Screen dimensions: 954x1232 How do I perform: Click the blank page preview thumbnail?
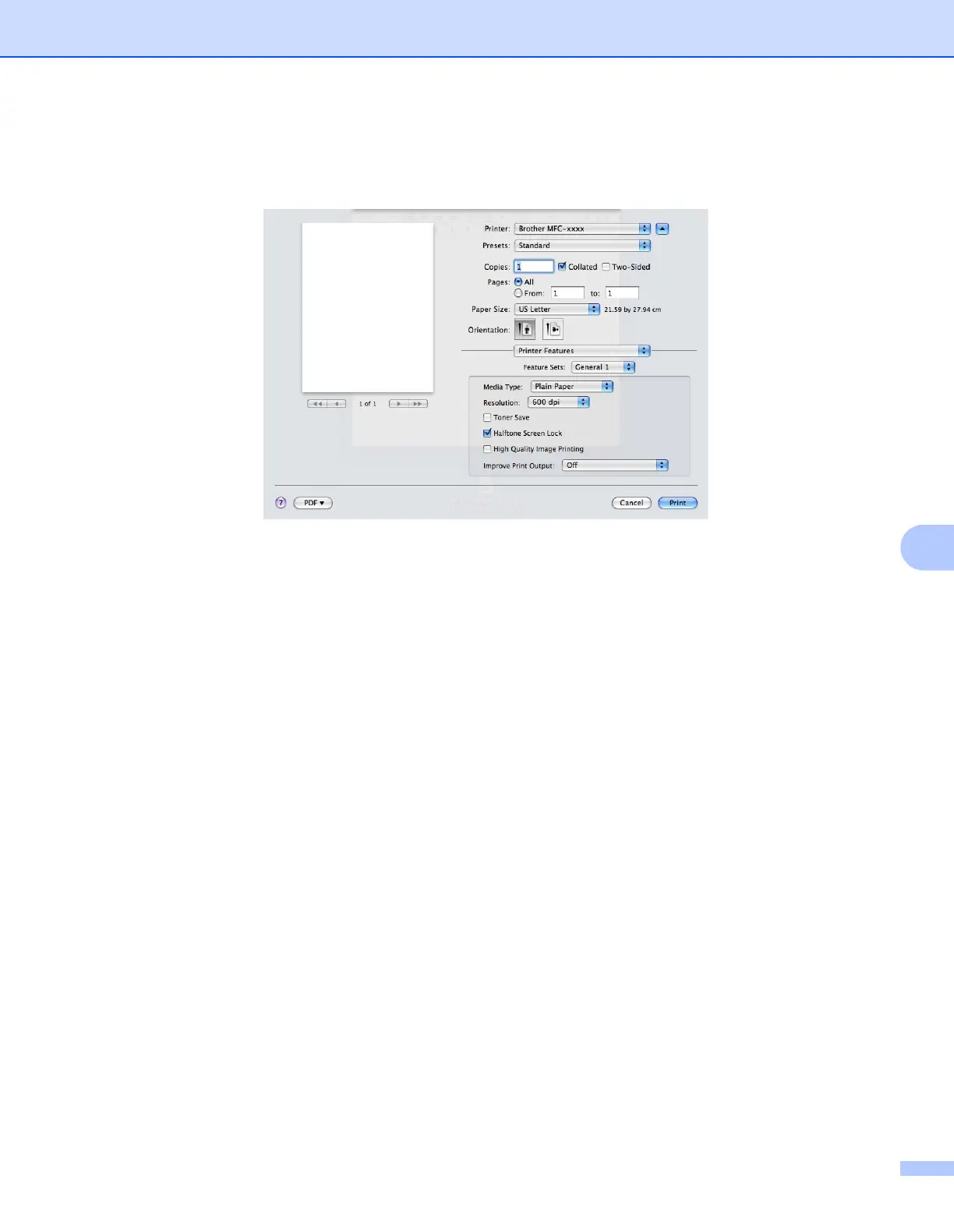(x=368, y=308)
